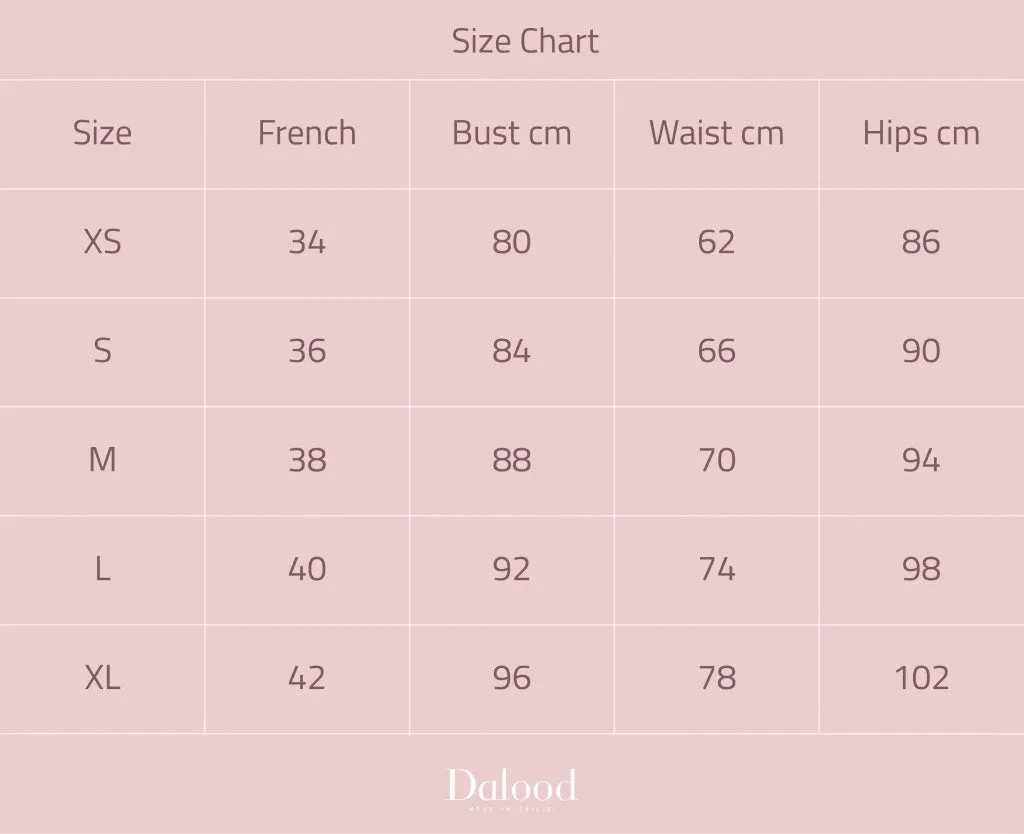Click French size 34 cell

(x=307, y=242)
